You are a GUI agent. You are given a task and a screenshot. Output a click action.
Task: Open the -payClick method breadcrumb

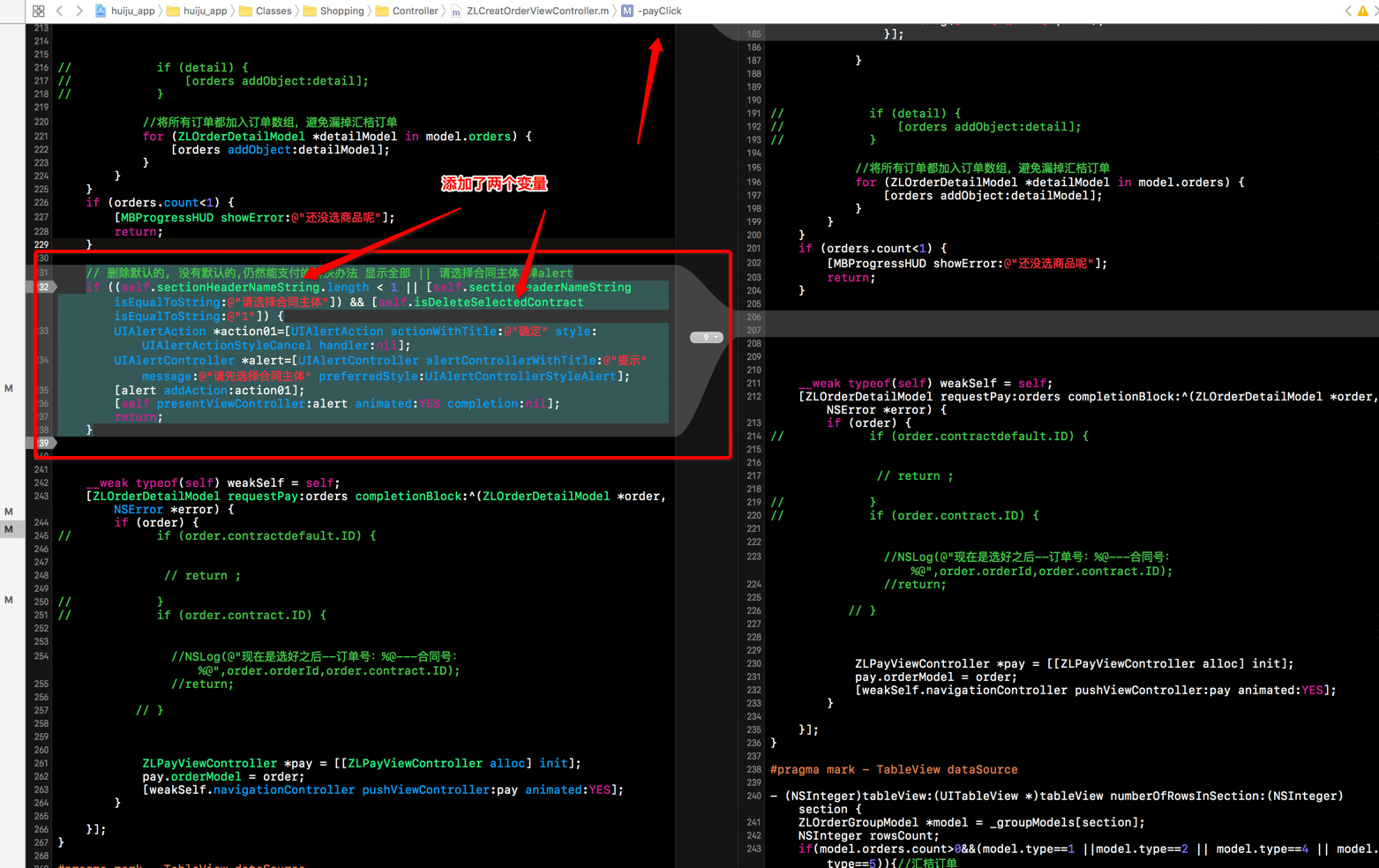652,11
